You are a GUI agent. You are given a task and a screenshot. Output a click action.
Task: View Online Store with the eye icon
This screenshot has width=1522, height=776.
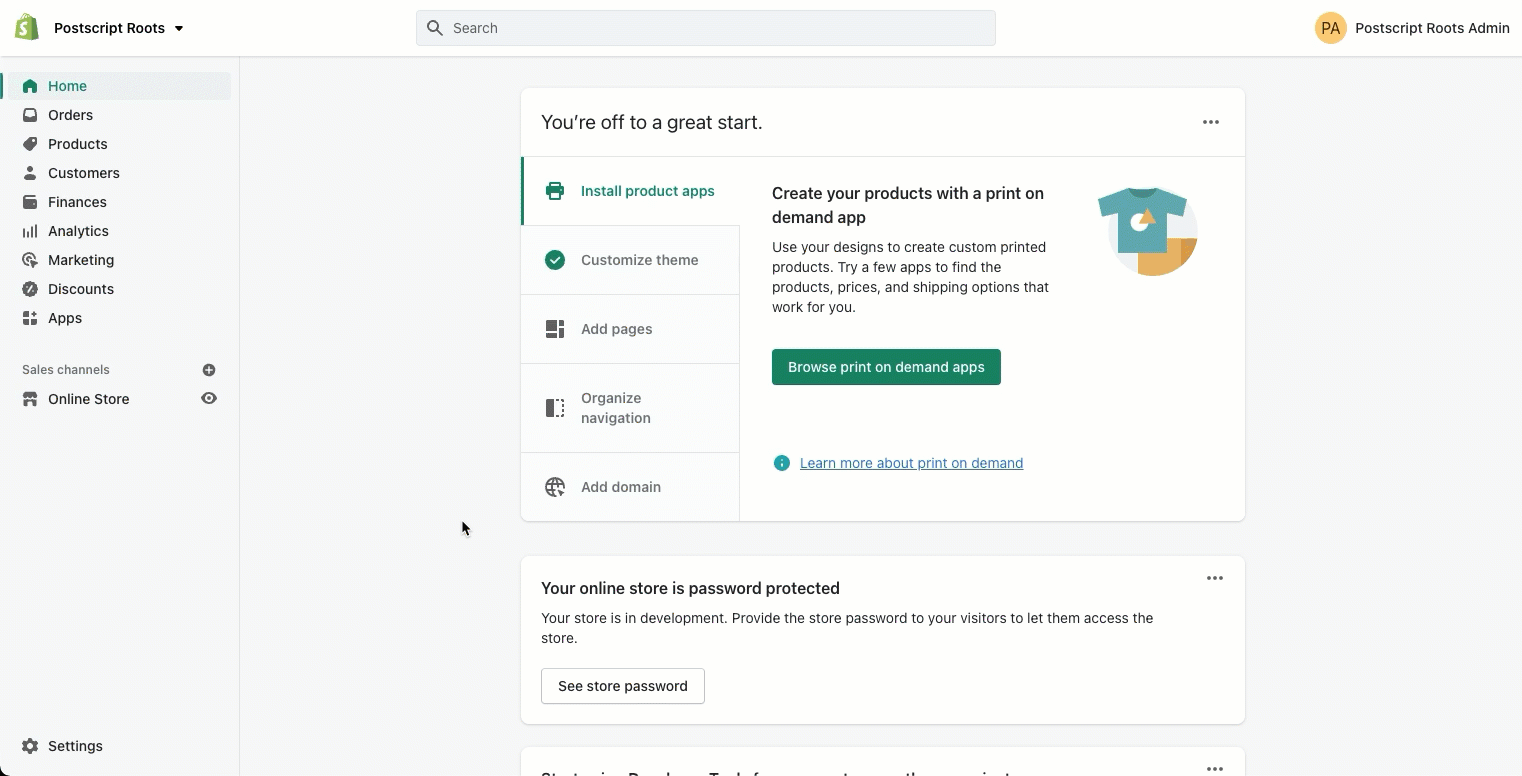[x=209, y=398]
